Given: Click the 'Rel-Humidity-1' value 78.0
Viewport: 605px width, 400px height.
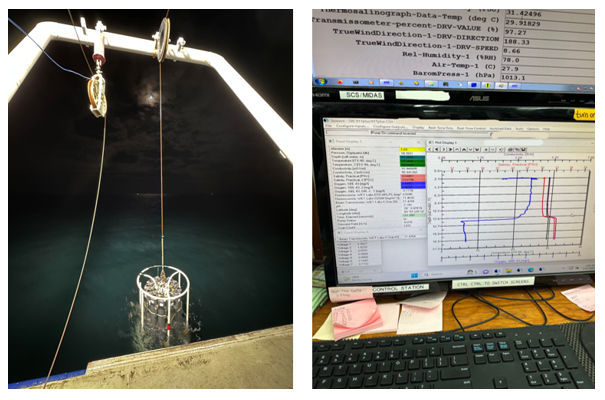Looking at the screenshot, I should point(511,60).
